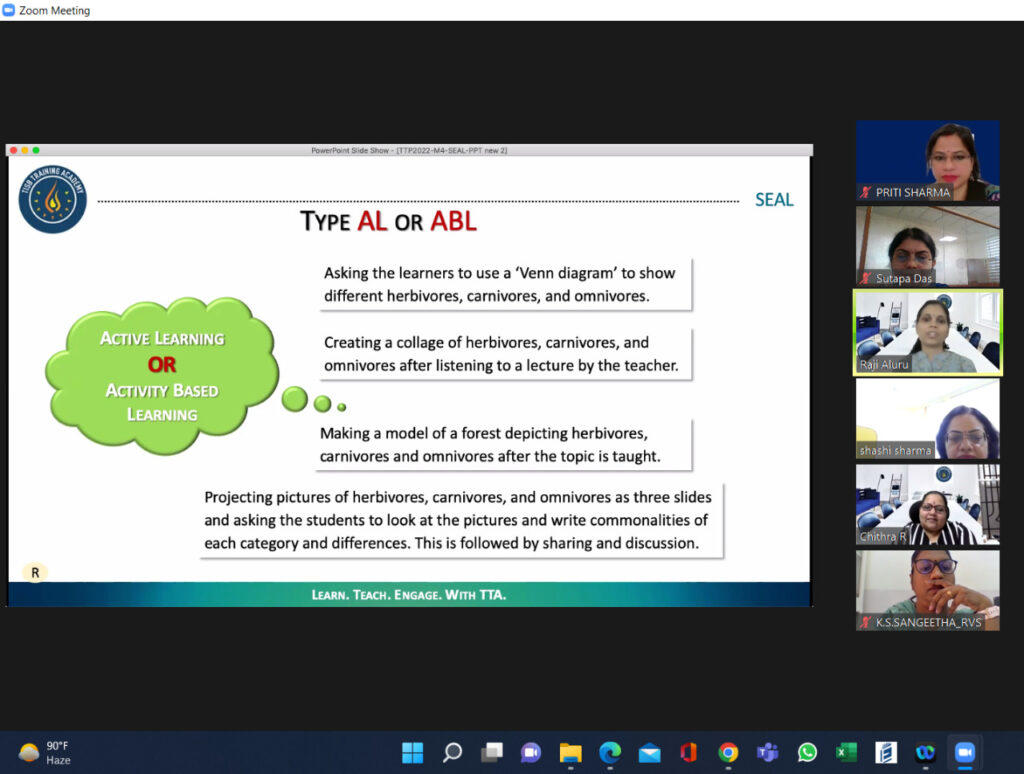Open Excel from the taskbar
Image resolution: width=1024 pixels, height=774 pixels.
click(846, 753)
